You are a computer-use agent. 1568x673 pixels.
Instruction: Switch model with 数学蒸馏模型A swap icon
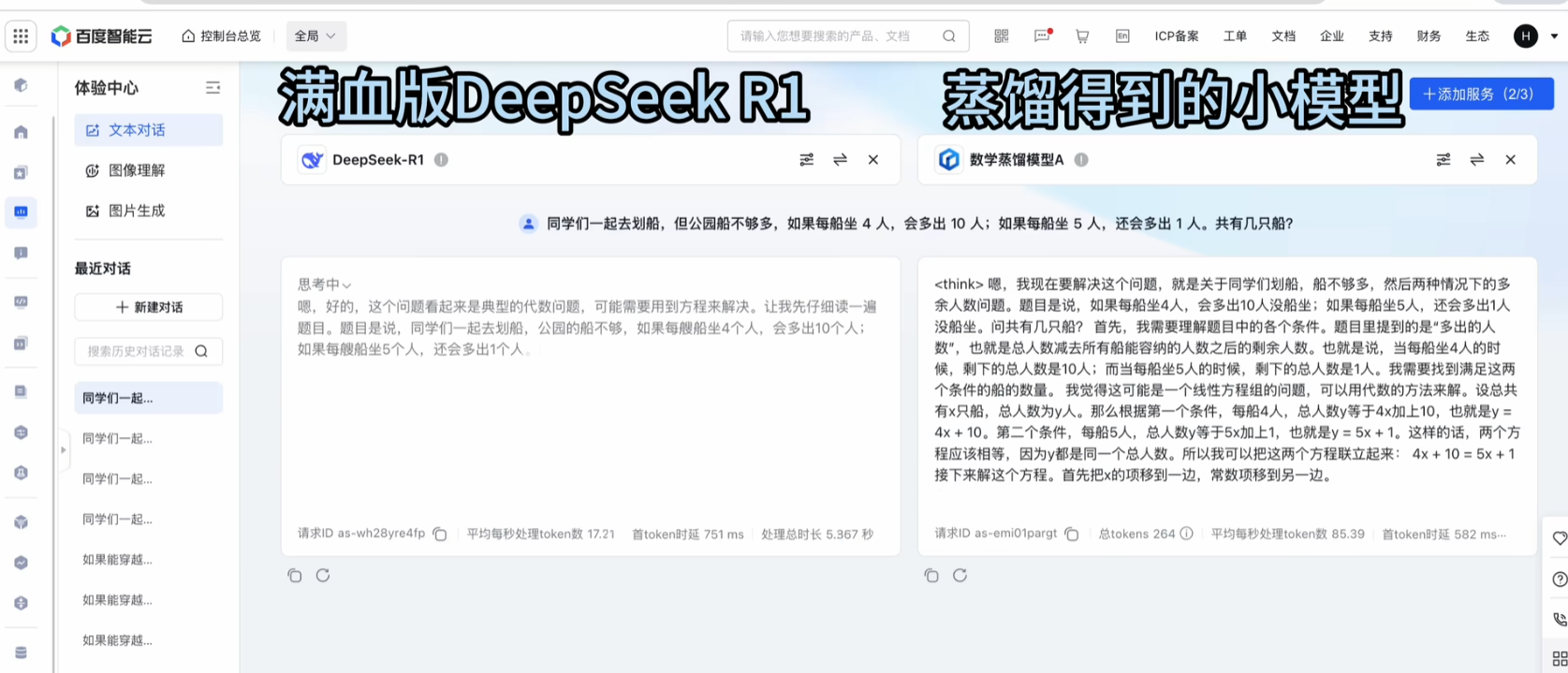(x=1477, y=160)
